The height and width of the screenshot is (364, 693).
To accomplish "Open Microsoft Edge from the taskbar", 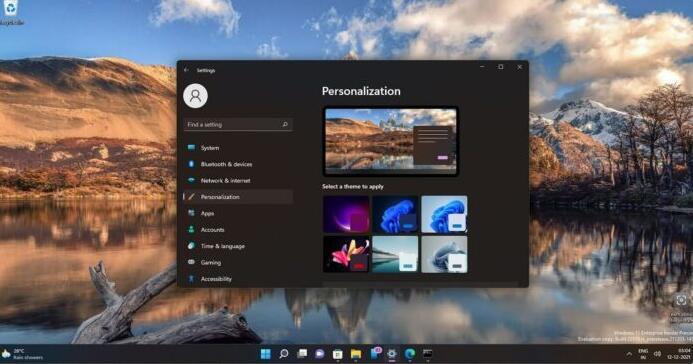I will click(x=410, y=354).
